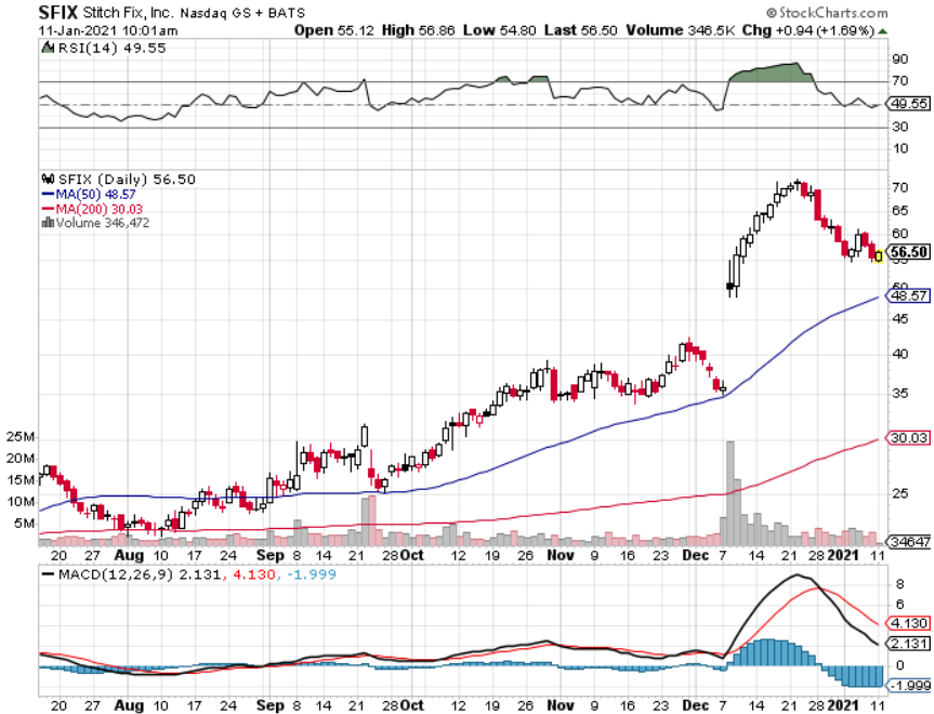Viewport: 934px width, 714px height.
Task: Click the yellow highlighted latest candlestick
Action: pyautogui.click(x=879, y=256)
